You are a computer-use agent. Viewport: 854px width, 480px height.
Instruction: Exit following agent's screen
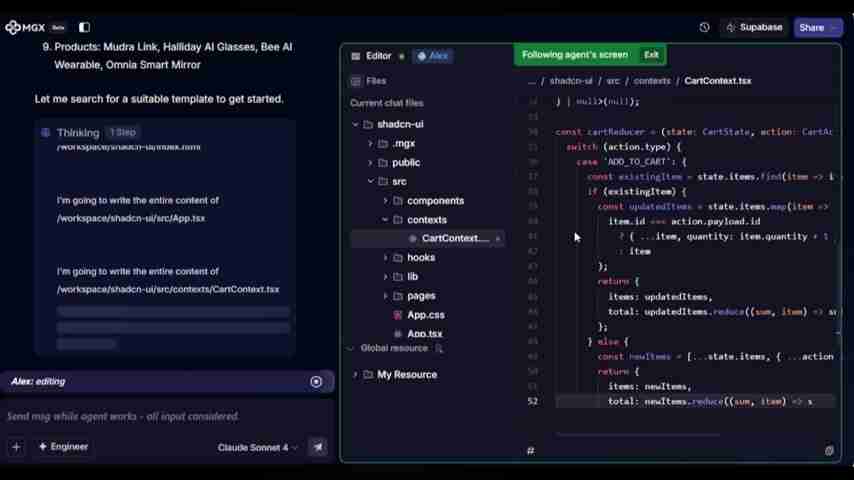651,55
